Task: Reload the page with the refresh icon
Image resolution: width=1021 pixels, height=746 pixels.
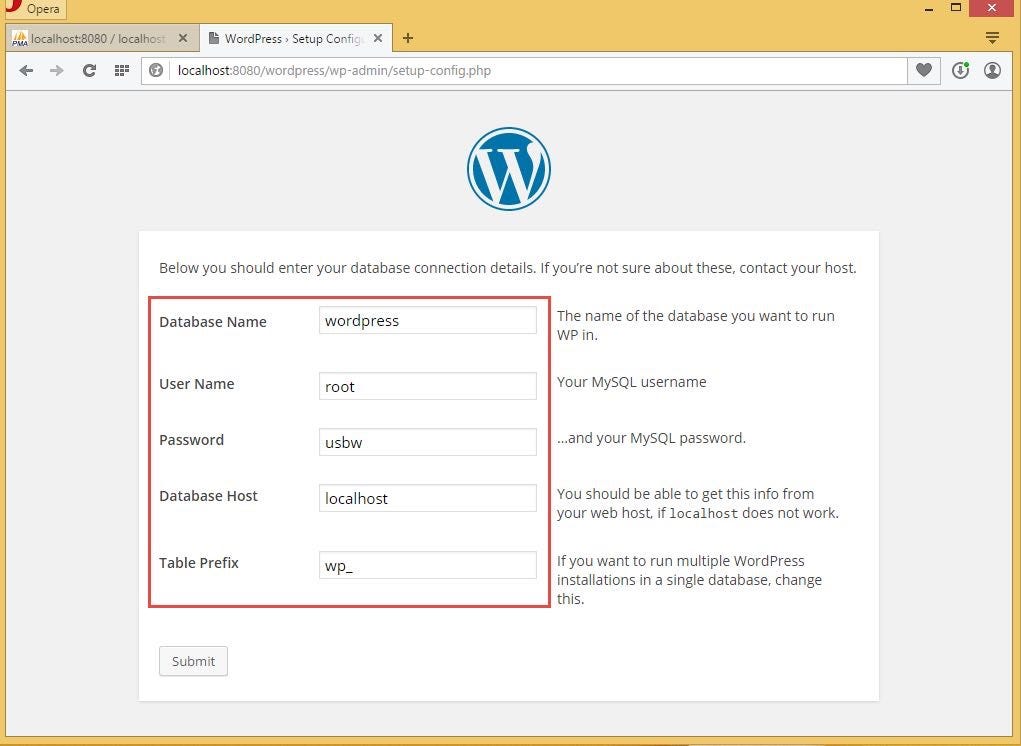Action: (x=89, y=70)
